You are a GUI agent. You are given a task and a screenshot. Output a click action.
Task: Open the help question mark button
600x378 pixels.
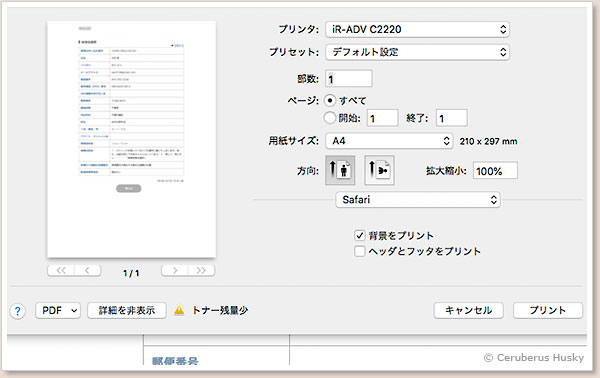(x=18, y=311)
